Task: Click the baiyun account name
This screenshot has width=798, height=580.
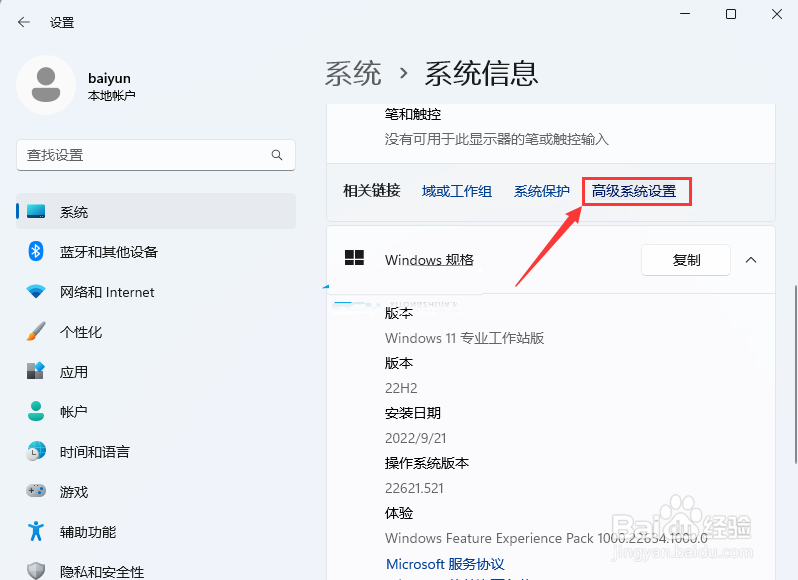Action: (x=109, y=78)
